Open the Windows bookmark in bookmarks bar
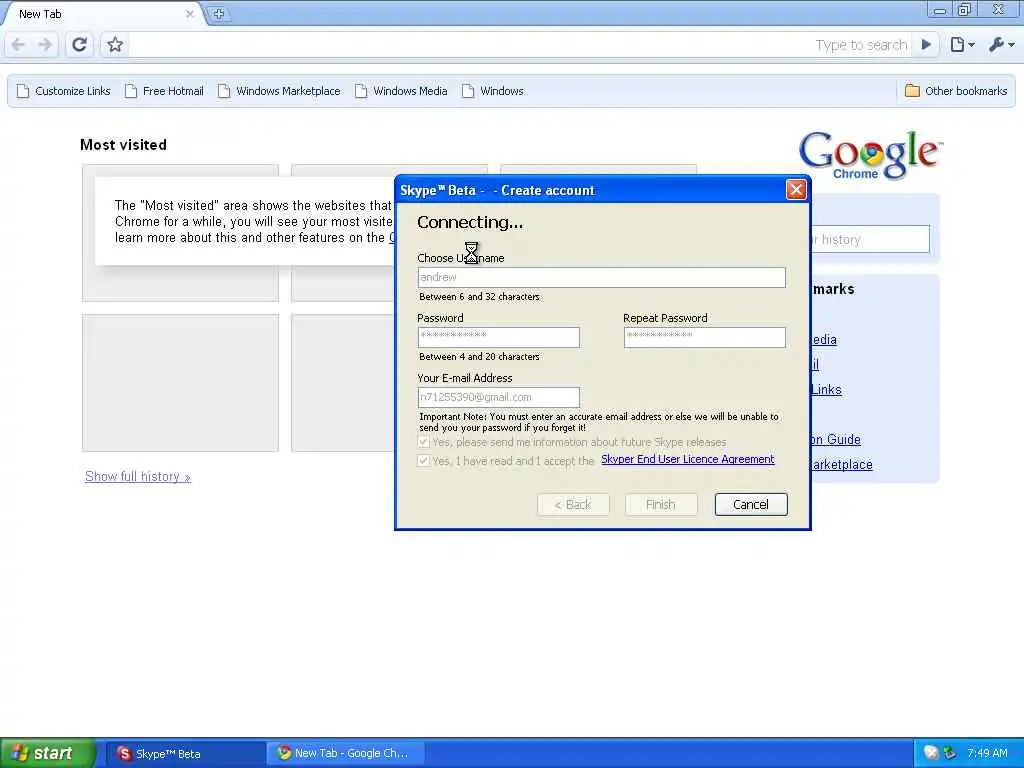The height and width of the screenshot is (768, 1024). [492, 91]
